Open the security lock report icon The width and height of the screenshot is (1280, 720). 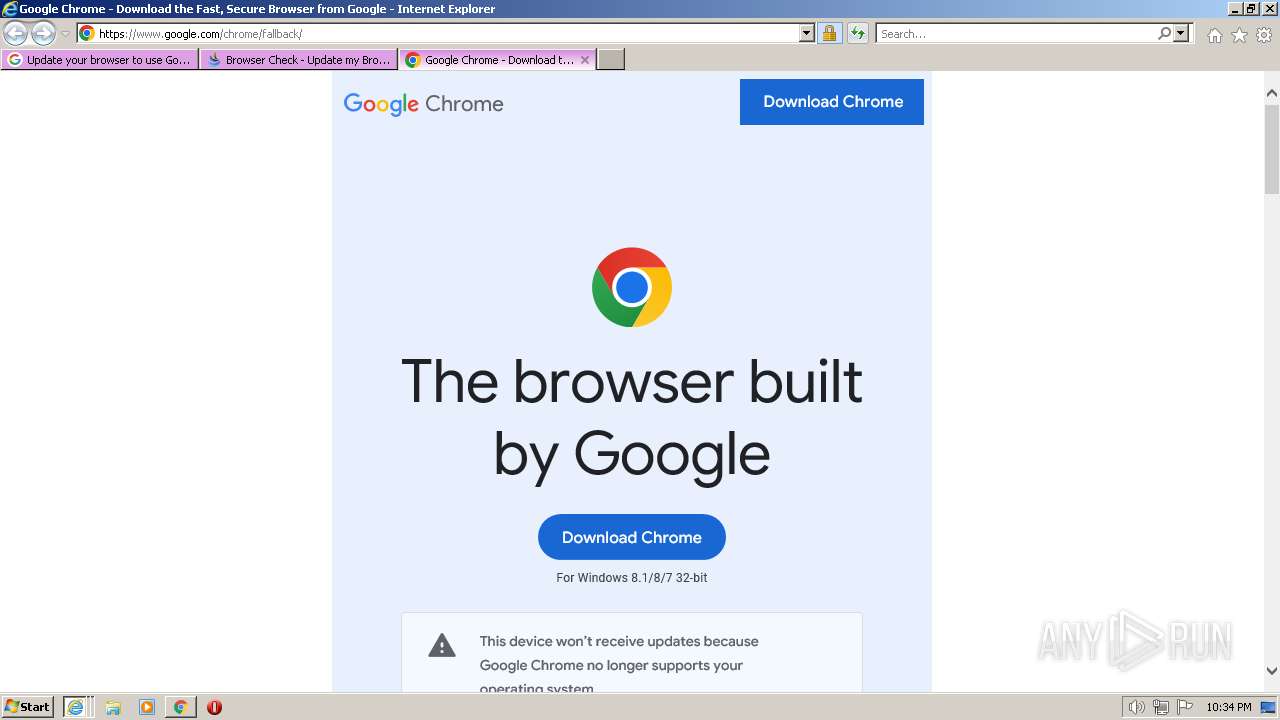[x=829, y=33]
